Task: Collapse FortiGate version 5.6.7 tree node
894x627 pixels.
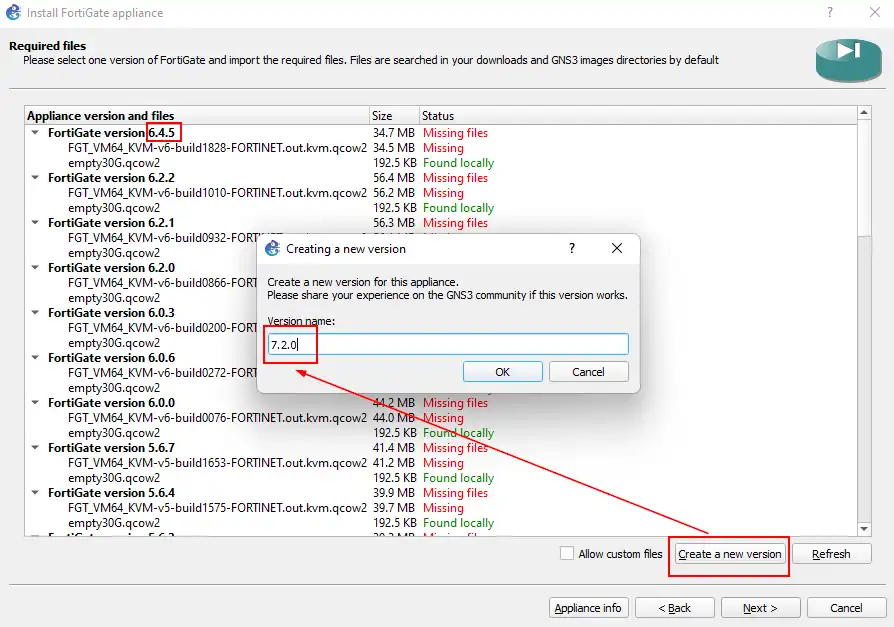Action: point(35,447)
